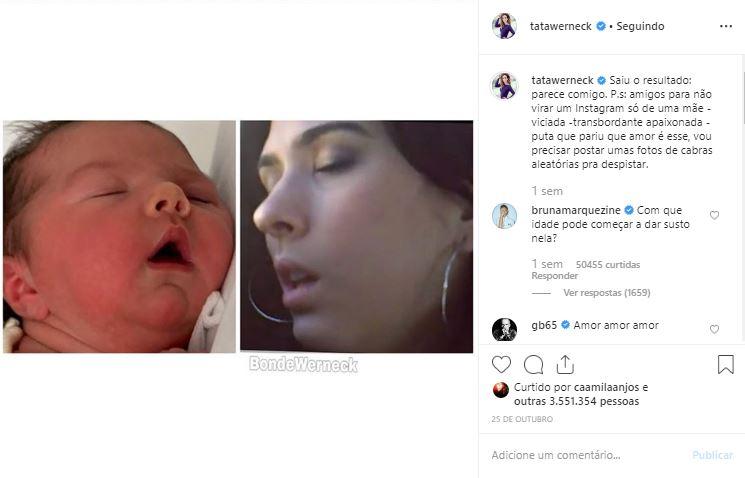Type in 'Adicione um comentário' field
Viewport: 745px width, 478px height.
[x=585, y=455]
